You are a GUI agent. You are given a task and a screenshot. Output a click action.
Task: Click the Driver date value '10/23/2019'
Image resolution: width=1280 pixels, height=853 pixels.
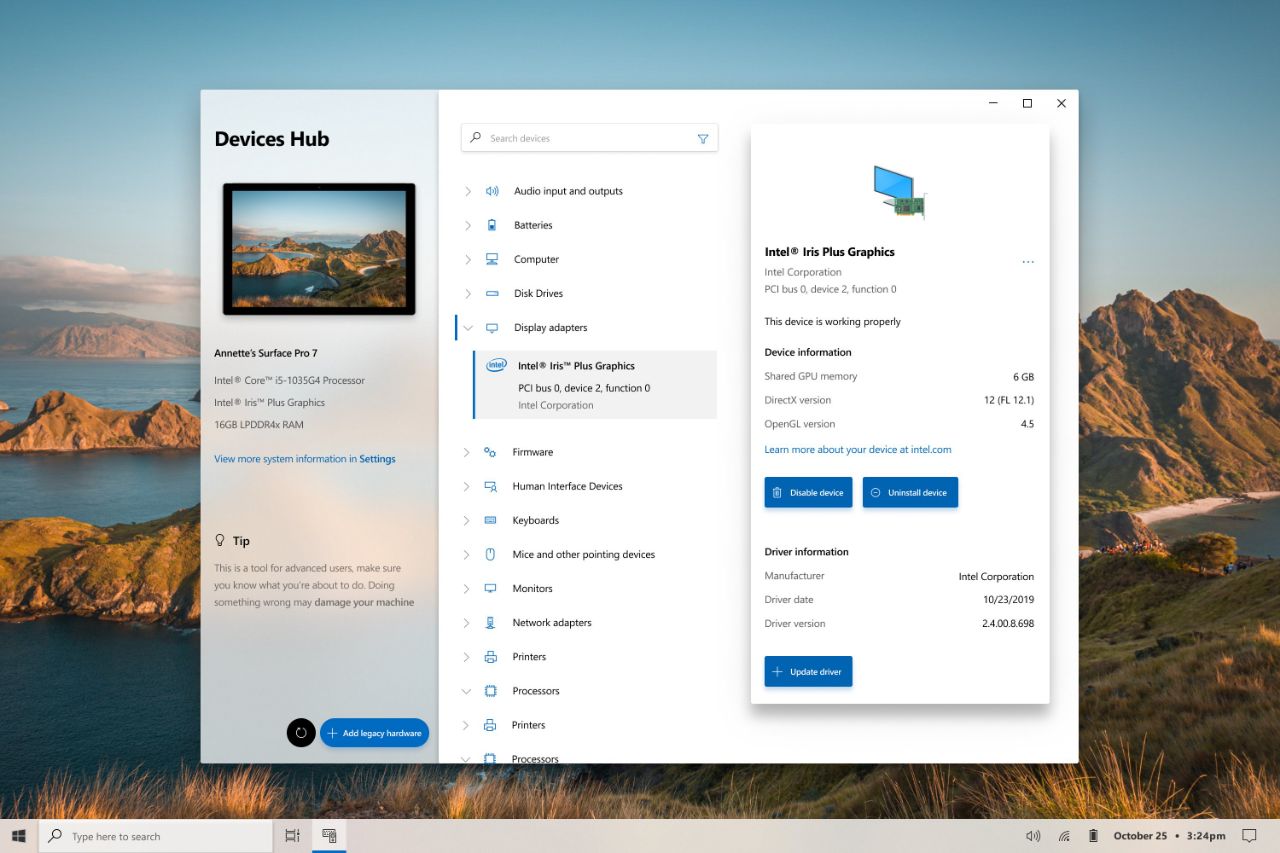click(1008, 600)
